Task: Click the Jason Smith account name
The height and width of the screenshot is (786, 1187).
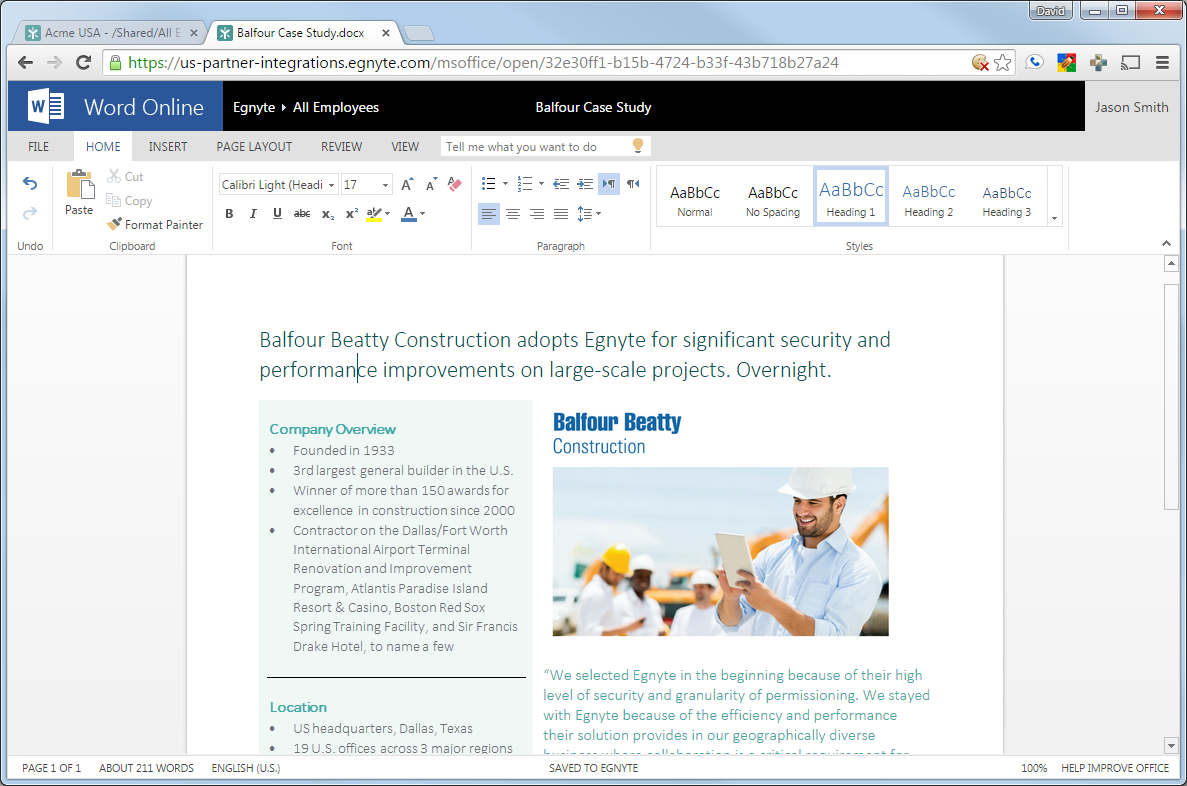Action: pyautogui.click(x=1132, y=108)
